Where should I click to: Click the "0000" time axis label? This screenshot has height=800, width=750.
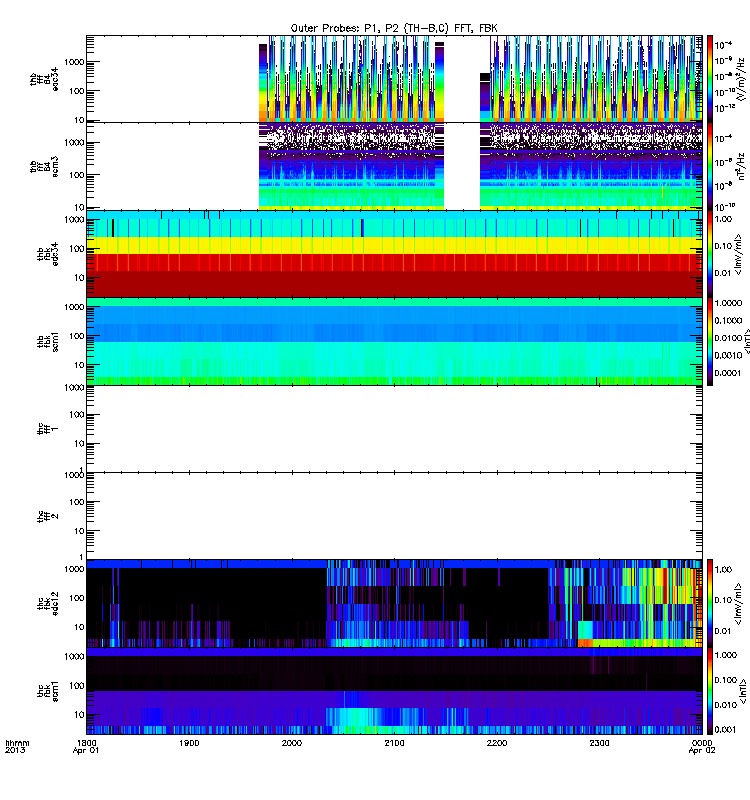tap(702, 743)
